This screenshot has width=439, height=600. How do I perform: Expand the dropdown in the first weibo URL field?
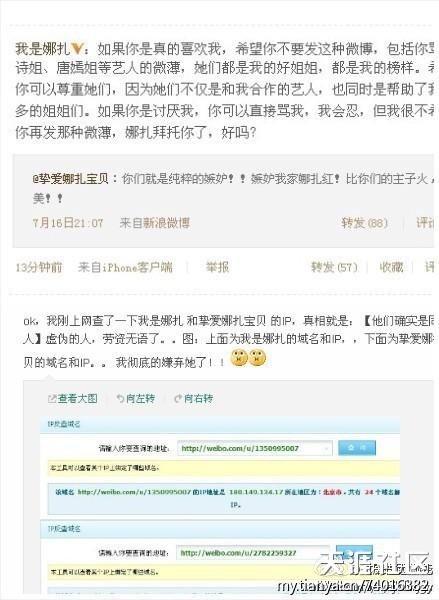[x=326, y=448]
